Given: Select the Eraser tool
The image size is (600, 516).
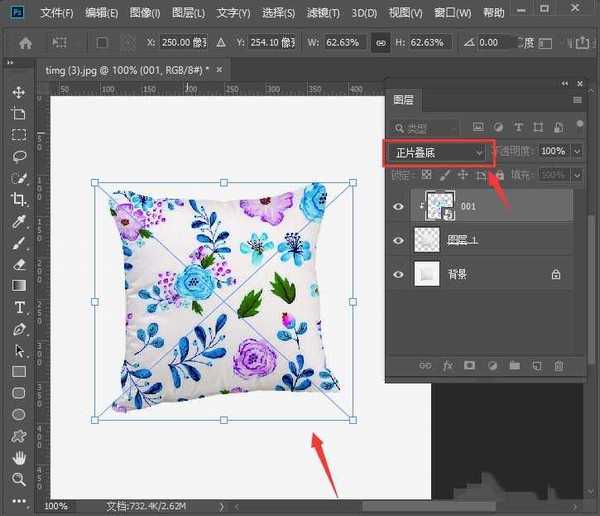Looking at the screenshot, I should [x=18, y=264].
